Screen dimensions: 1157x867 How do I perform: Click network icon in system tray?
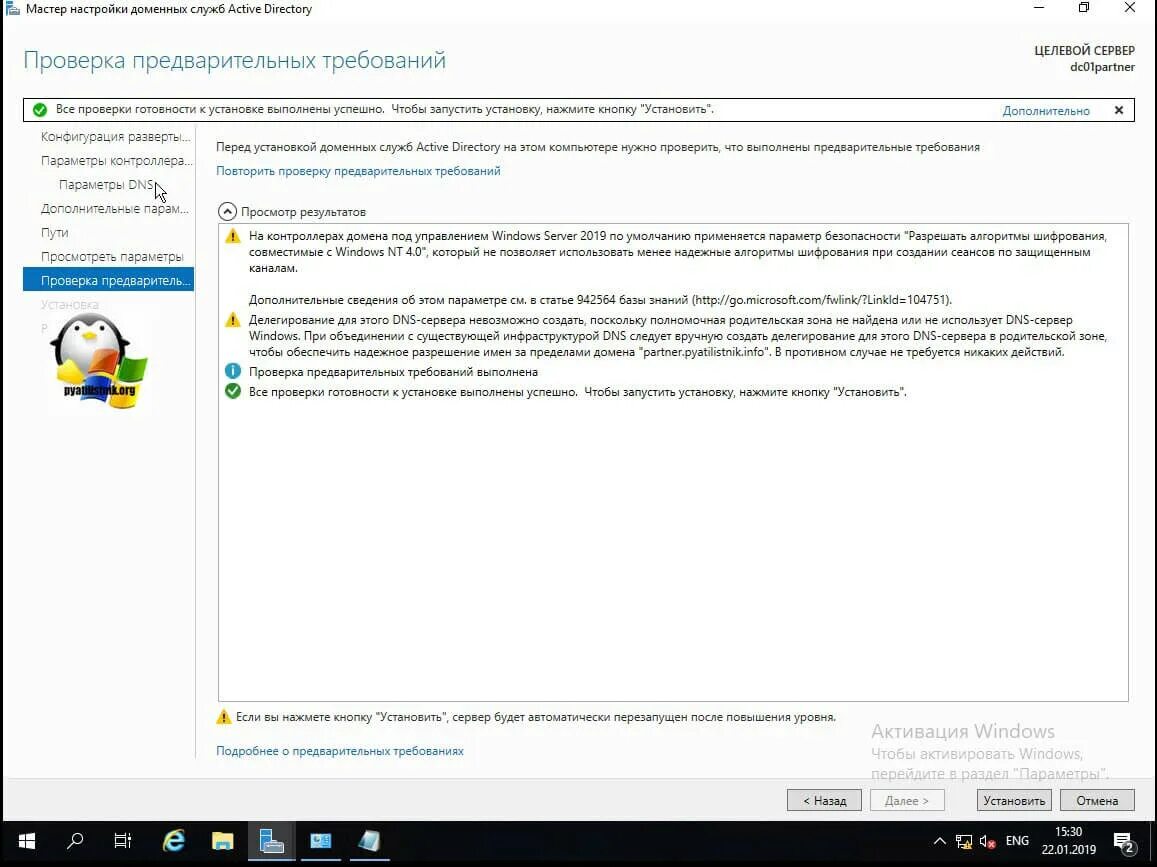coord(964,841)
